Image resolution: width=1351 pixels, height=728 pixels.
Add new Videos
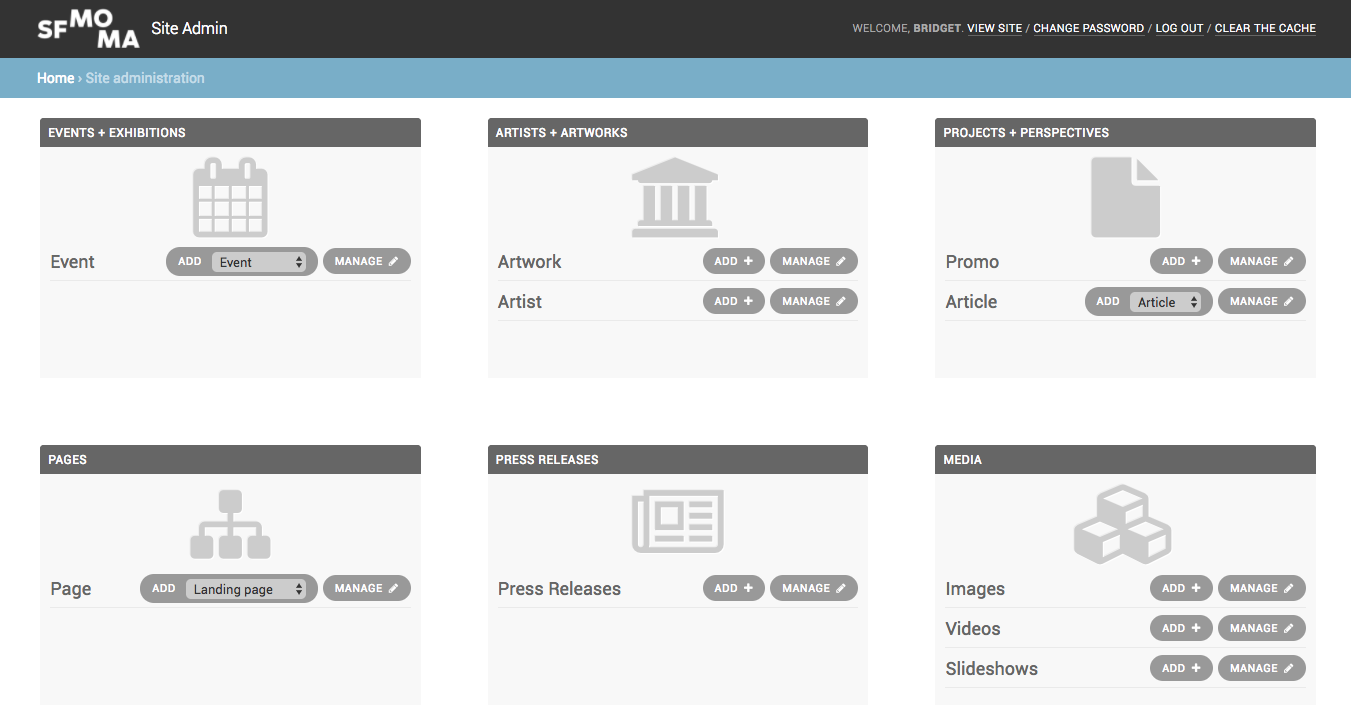1181,629
